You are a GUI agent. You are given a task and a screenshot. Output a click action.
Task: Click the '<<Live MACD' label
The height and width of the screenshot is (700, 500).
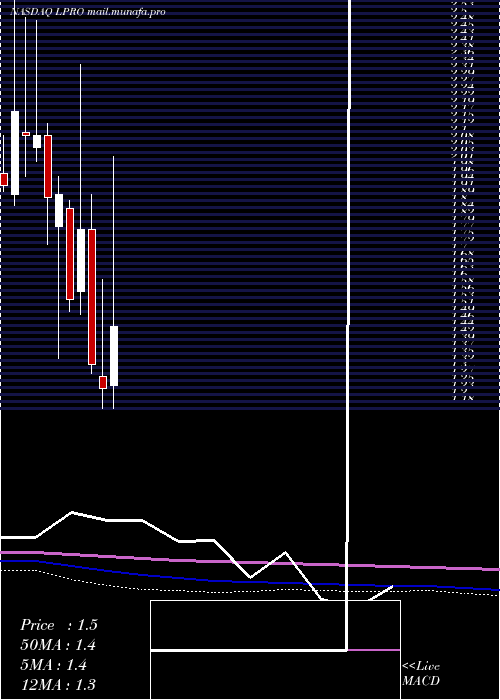(x=421, y=674)
